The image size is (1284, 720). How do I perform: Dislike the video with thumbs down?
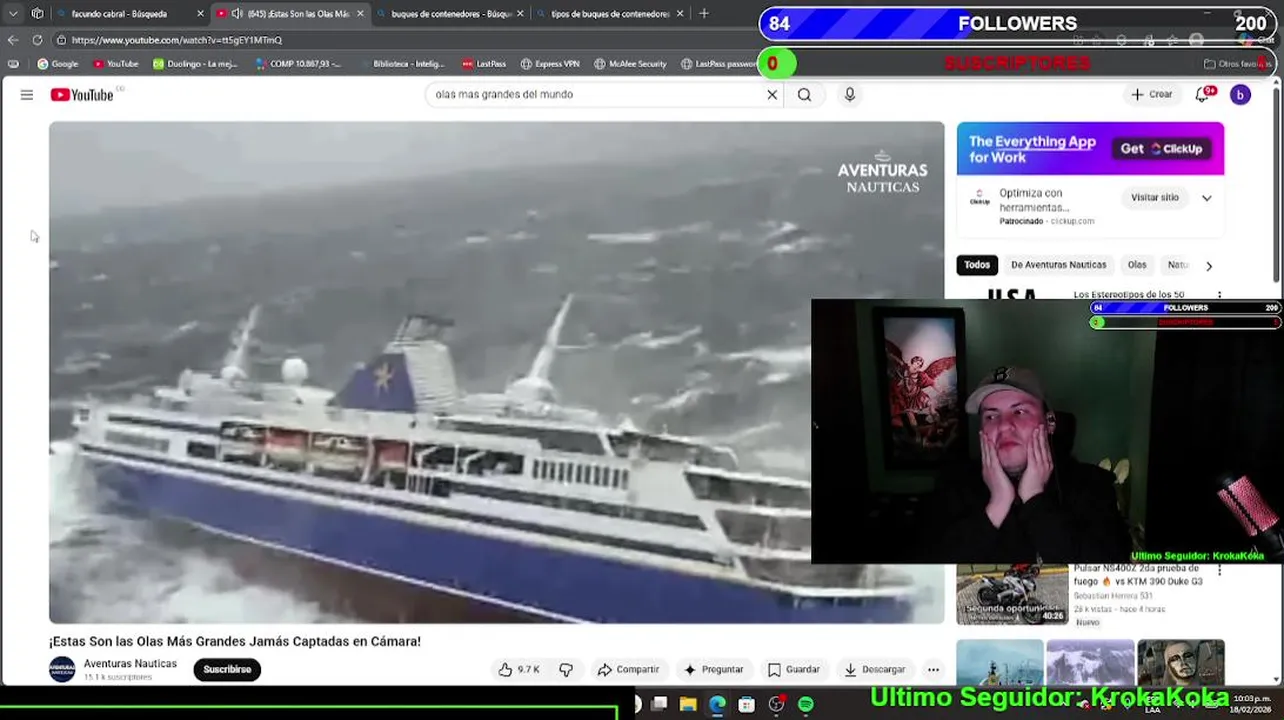coord(566,670)
